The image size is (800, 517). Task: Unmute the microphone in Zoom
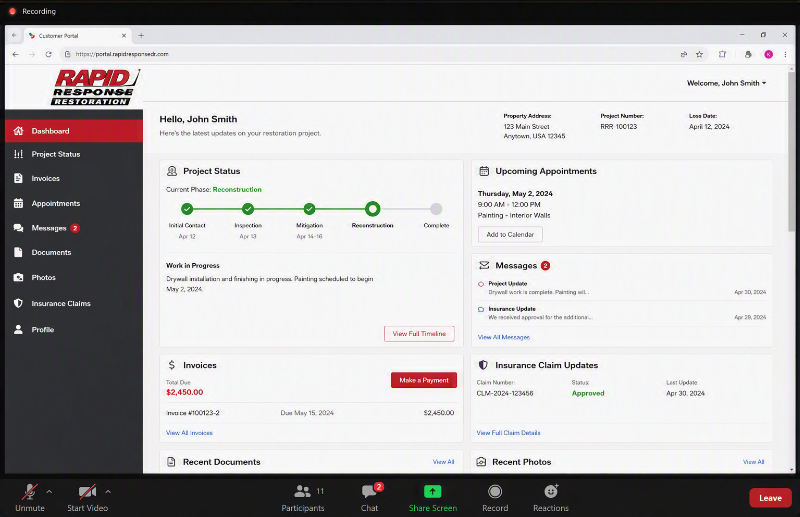pyautogui.click(x=30, y=498)
